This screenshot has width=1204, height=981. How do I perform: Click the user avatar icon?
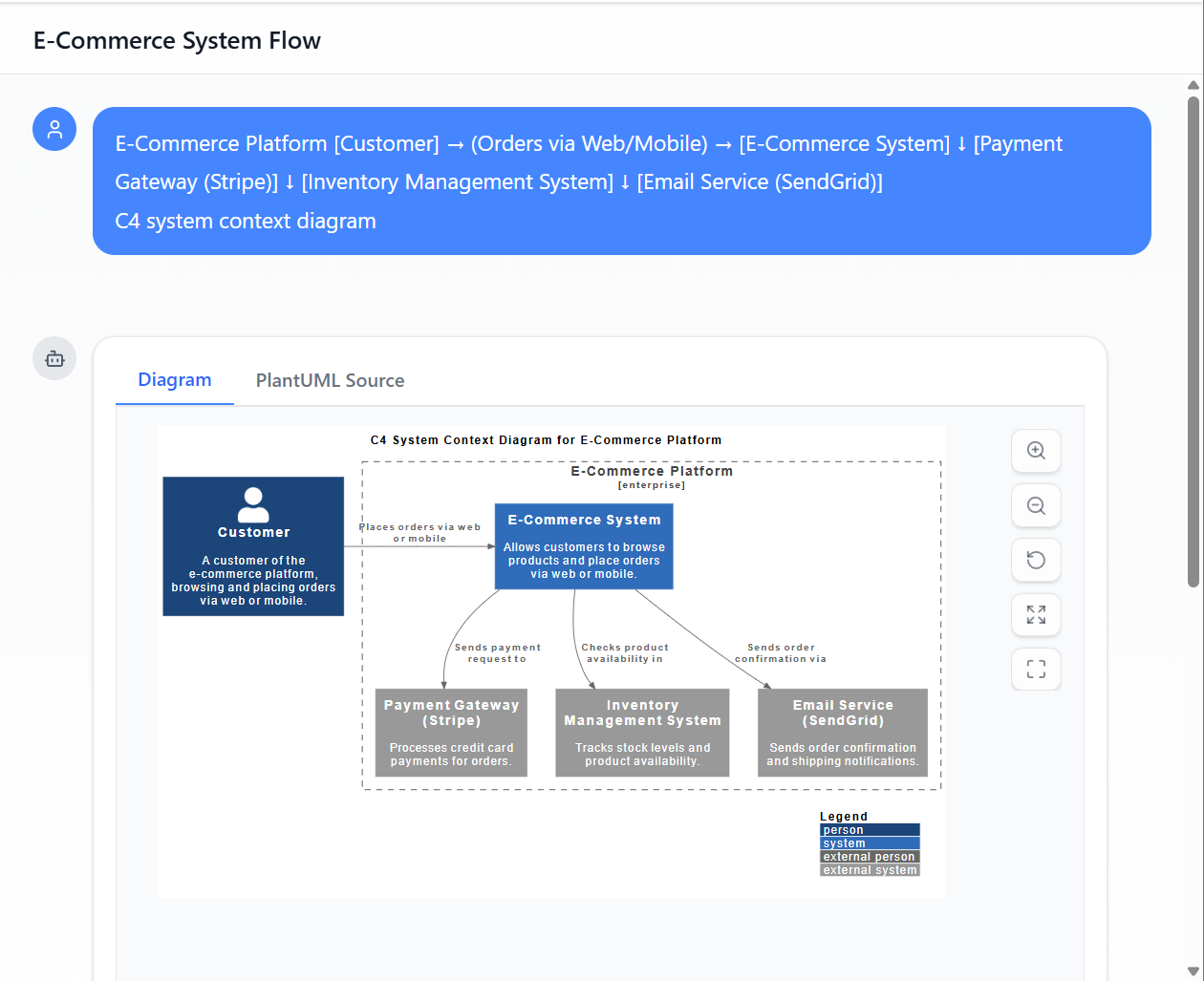(x=54, y=129)
